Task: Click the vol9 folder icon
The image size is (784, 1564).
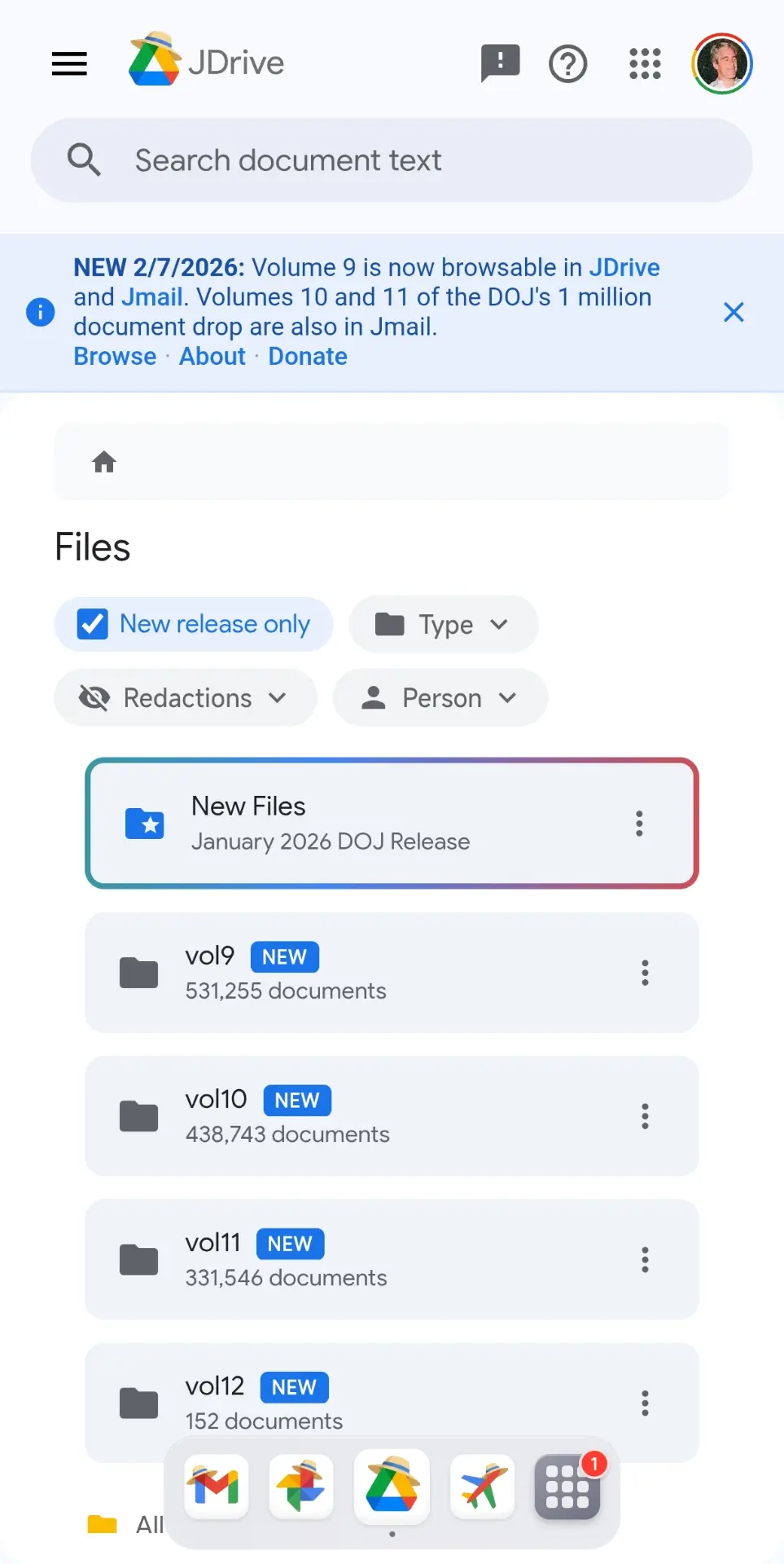Action: click(139, 973)
